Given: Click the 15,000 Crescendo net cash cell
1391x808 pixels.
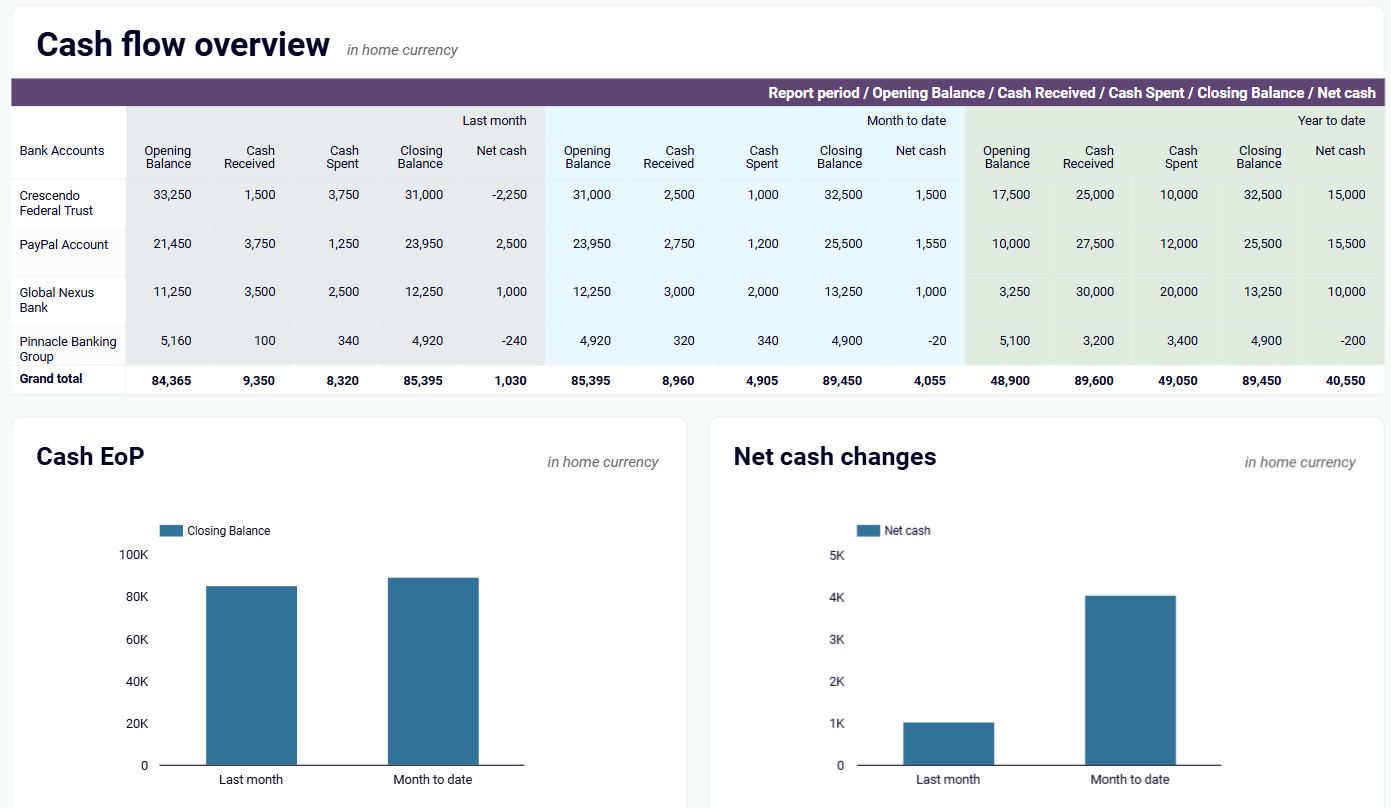Looking at the screenshot, I should (1346, 195).
